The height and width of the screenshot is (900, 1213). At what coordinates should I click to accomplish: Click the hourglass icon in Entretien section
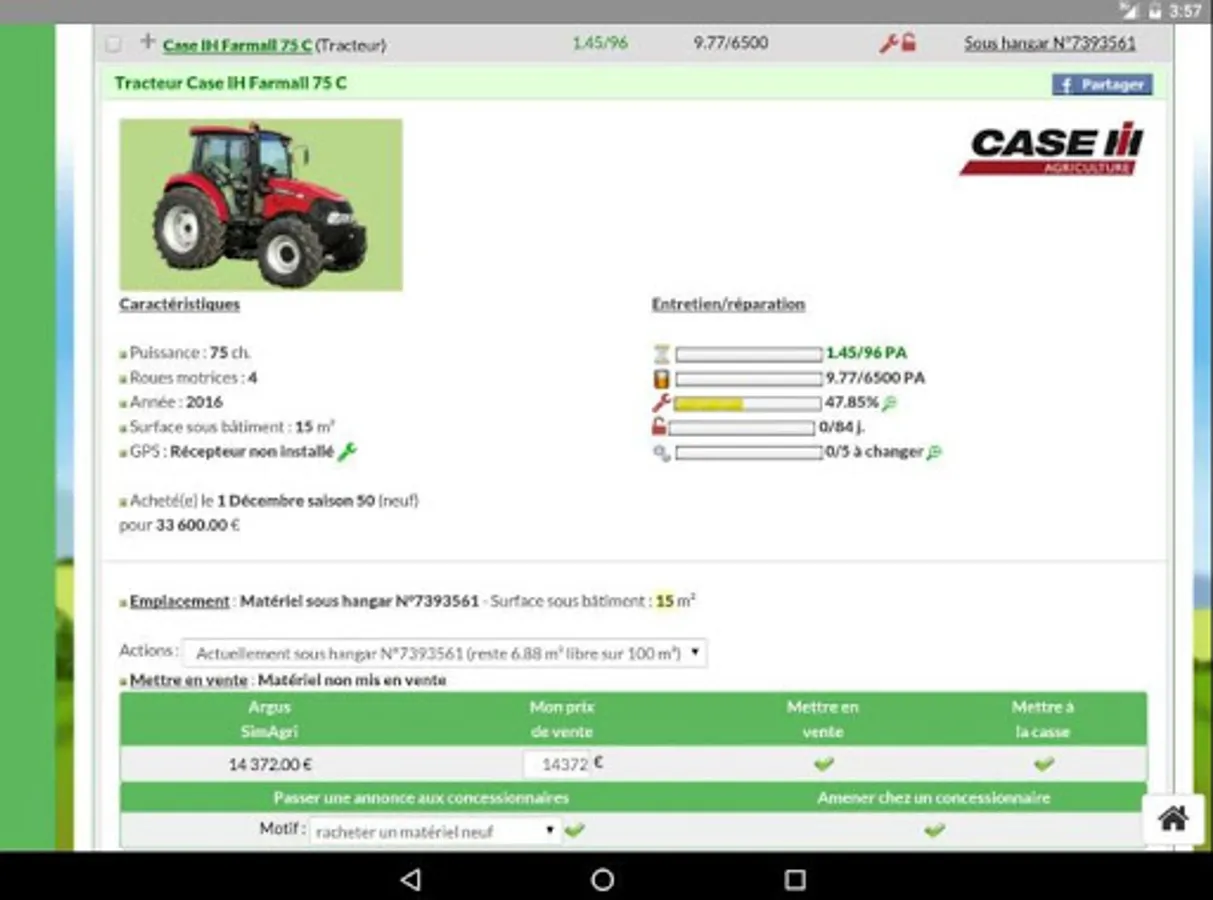(661, 353)
